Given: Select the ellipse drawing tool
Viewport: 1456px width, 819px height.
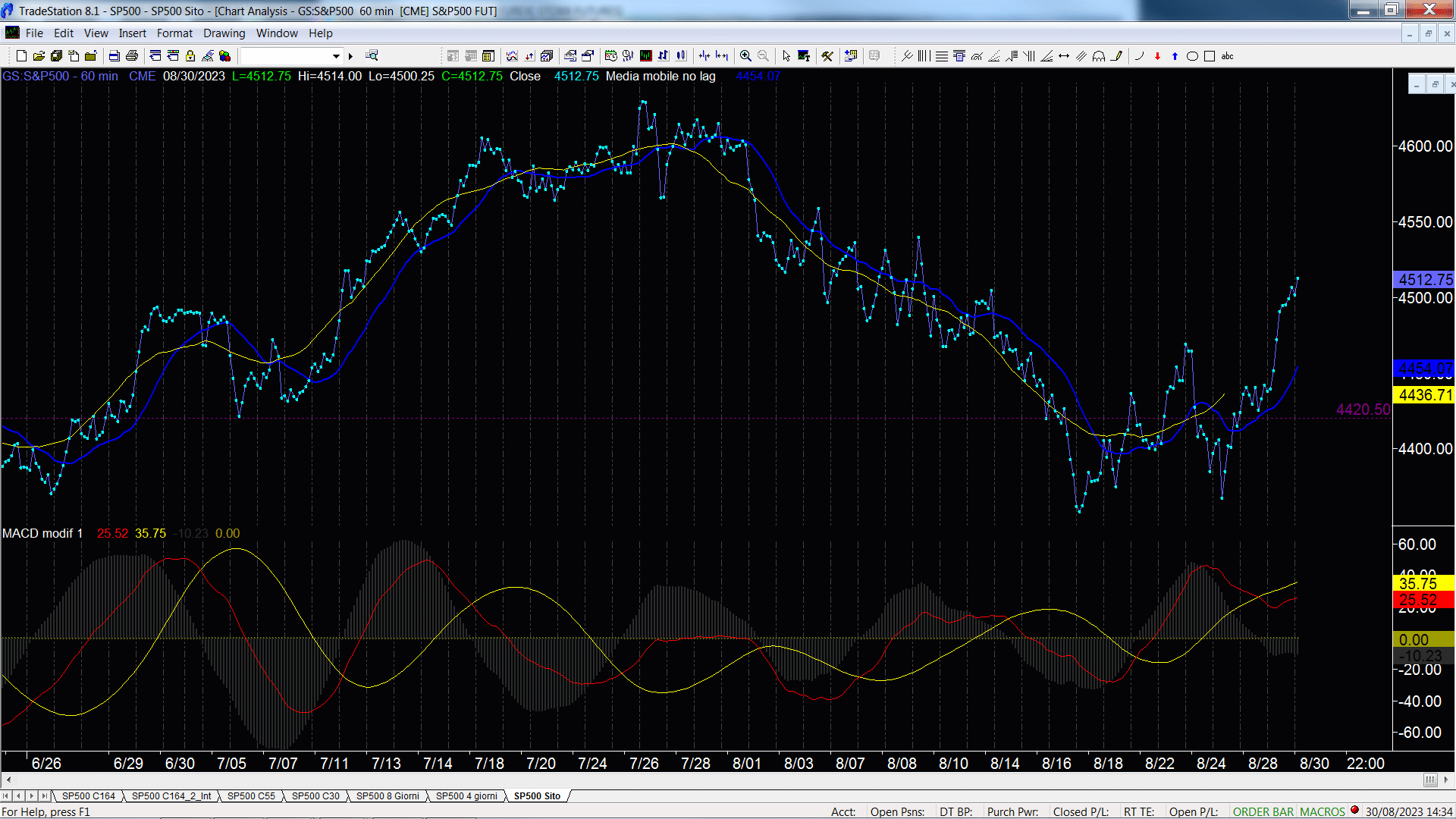Looking at the screenshot, I should click(1192, 55).
